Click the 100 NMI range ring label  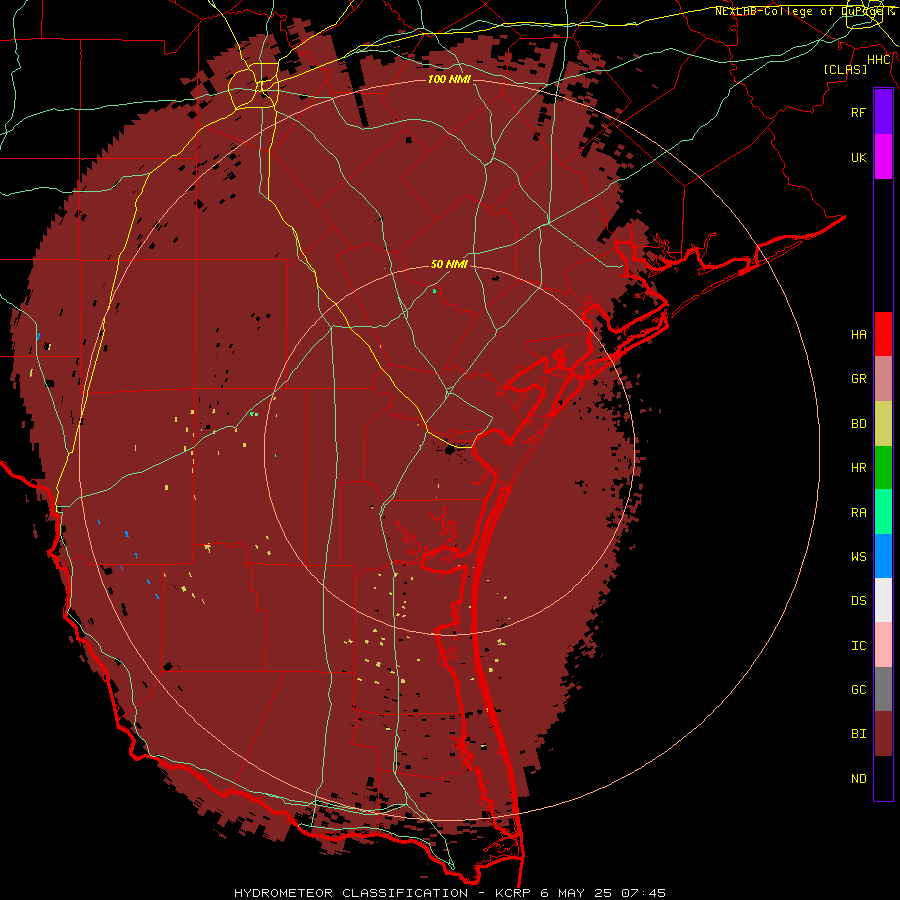coord(449,79)
